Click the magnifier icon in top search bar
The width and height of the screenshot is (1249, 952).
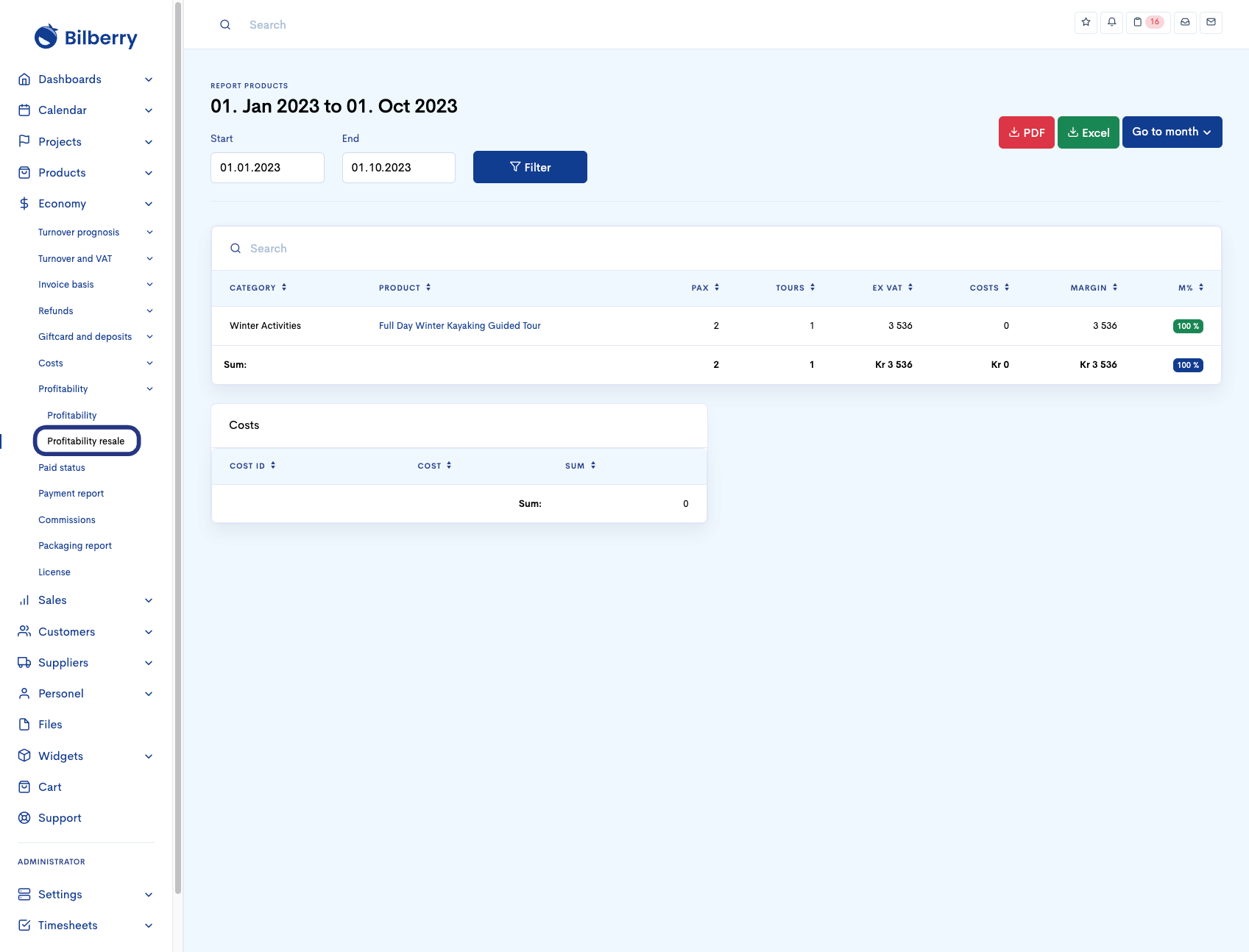pyautogui.click(x=225, y=25)
